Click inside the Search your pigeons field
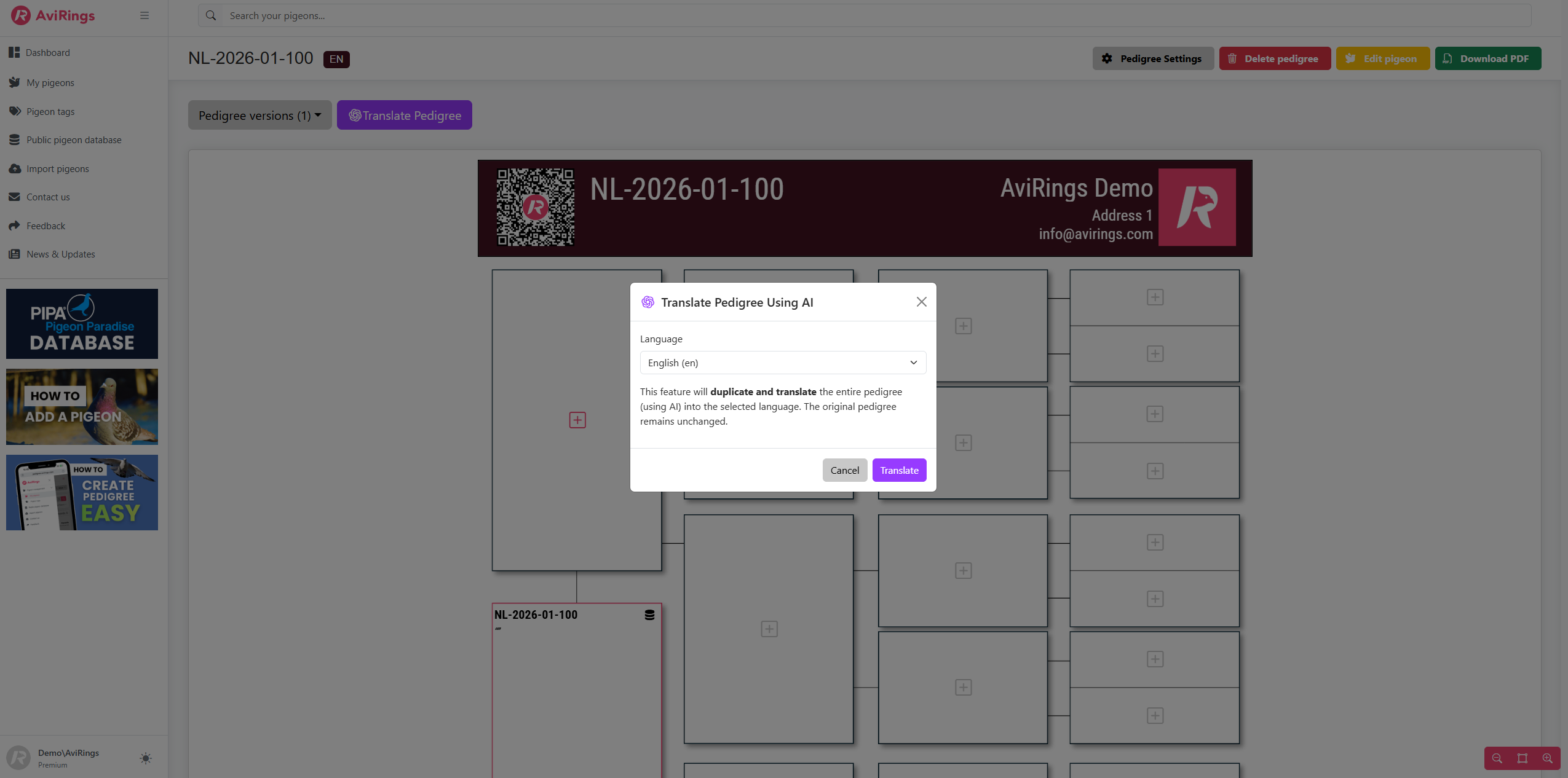Image resolution: width=1568 pixels, height=778 pixels. point(861,16)
